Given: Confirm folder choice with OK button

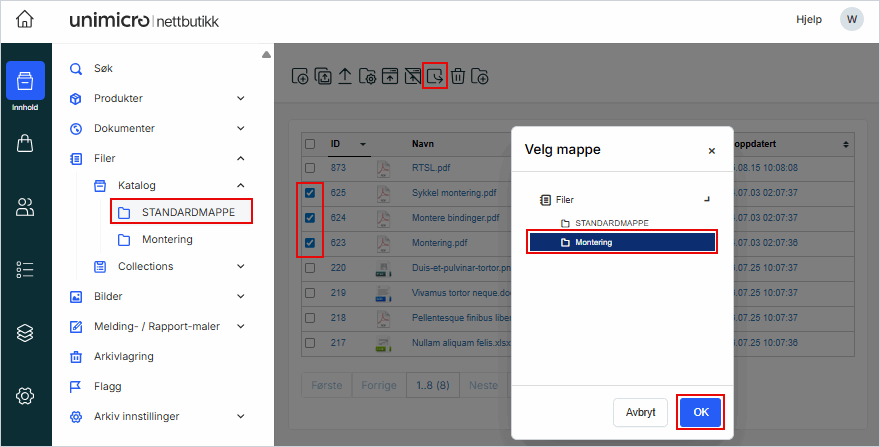Looking at the screenshot, I should point(700,412).
